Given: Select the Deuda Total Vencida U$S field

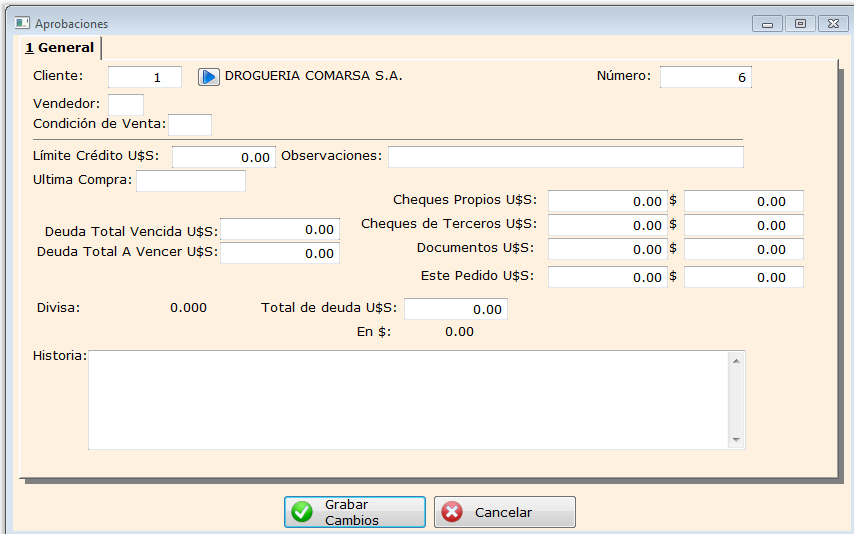Looking at the screenshot, I should coord(280,230).
